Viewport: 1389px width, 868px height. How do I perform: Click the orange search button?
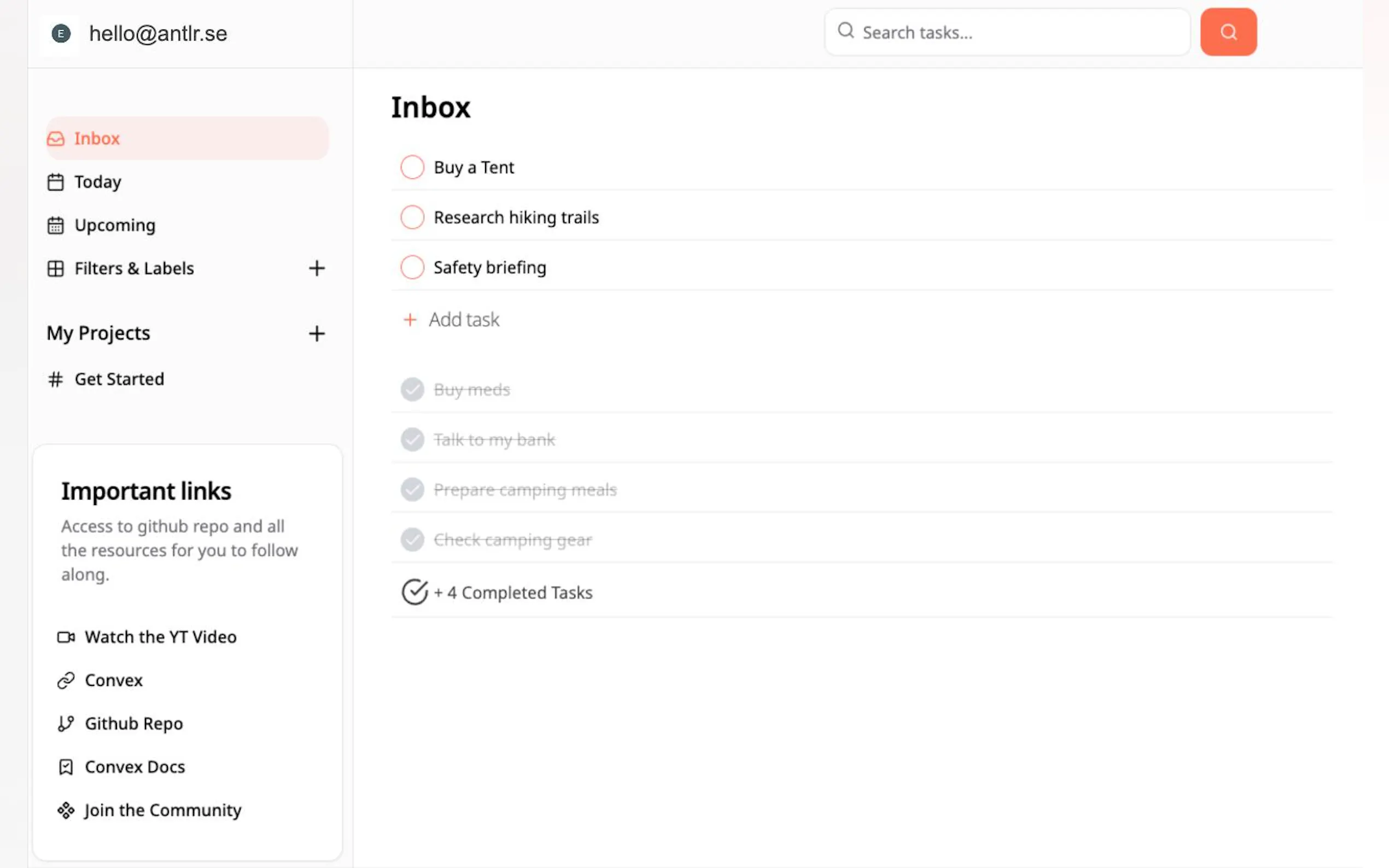click(1228, 32)
